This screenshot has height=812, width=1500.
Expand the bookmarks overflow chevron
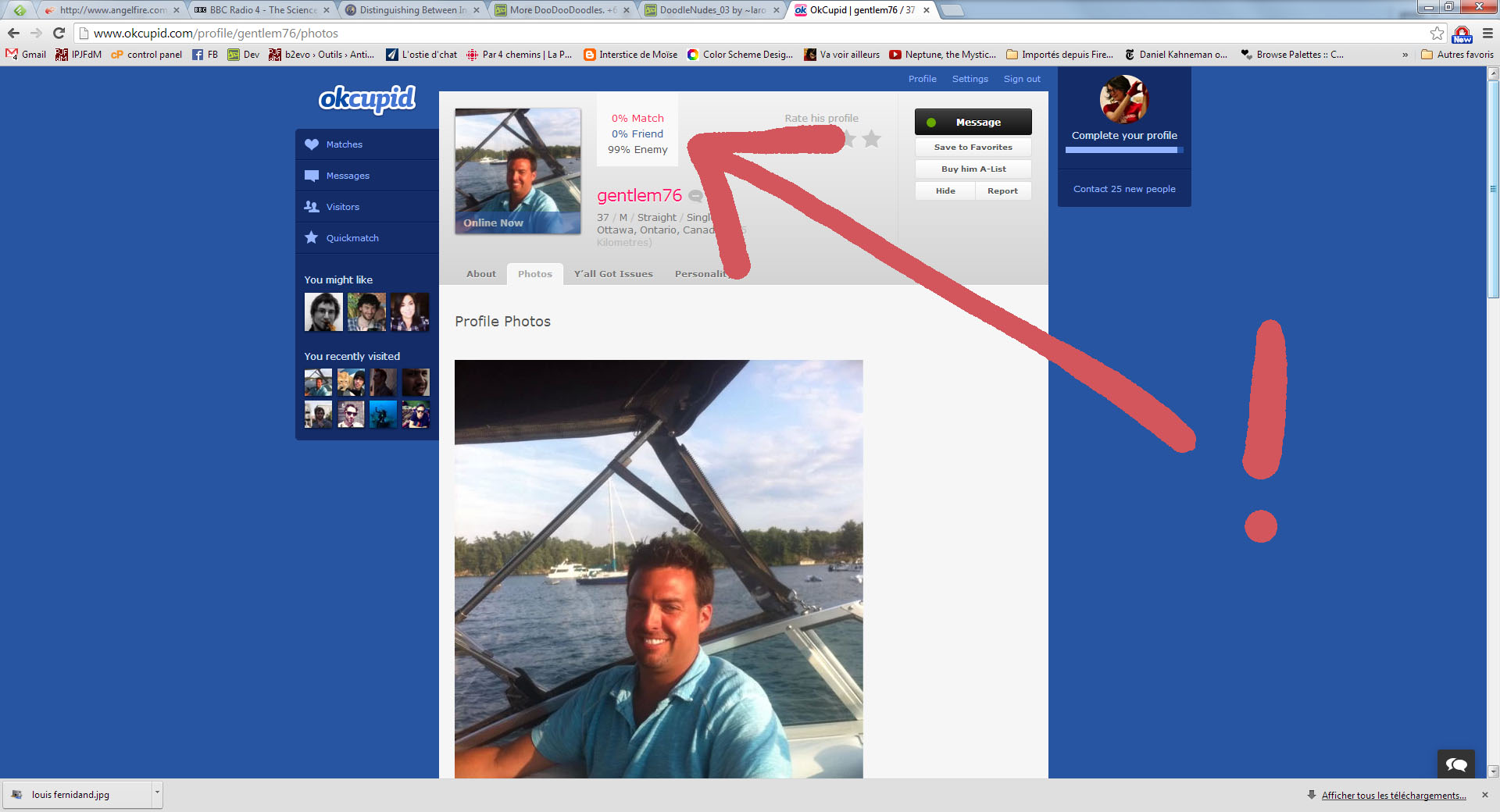pyautogui.click(x=1405, y=55)
